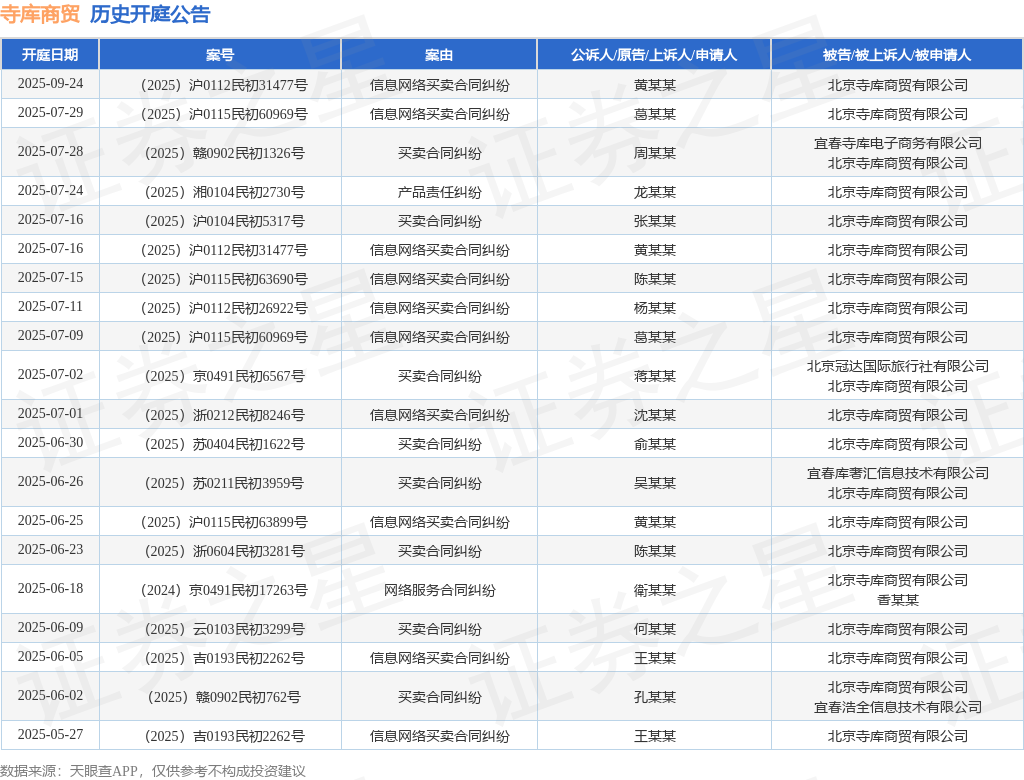
Task: Click 网络服务合同纠纷 case cause cell
Action: (x=440, y=590)
